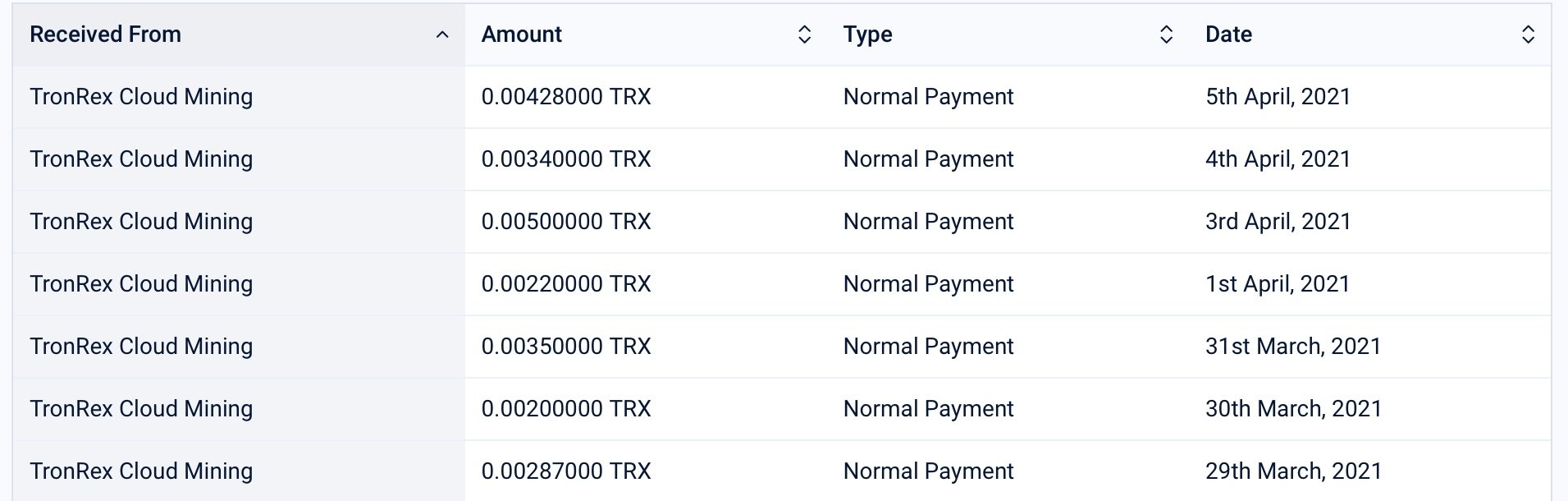
Task: Click the Received From sort arrow icon
Action: (x=442, y=34)
